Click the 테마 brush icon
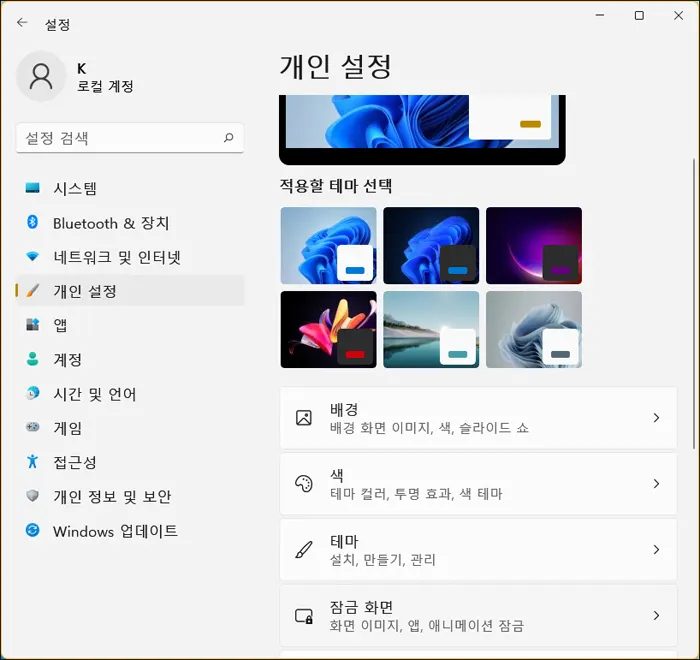 point(304,550)
